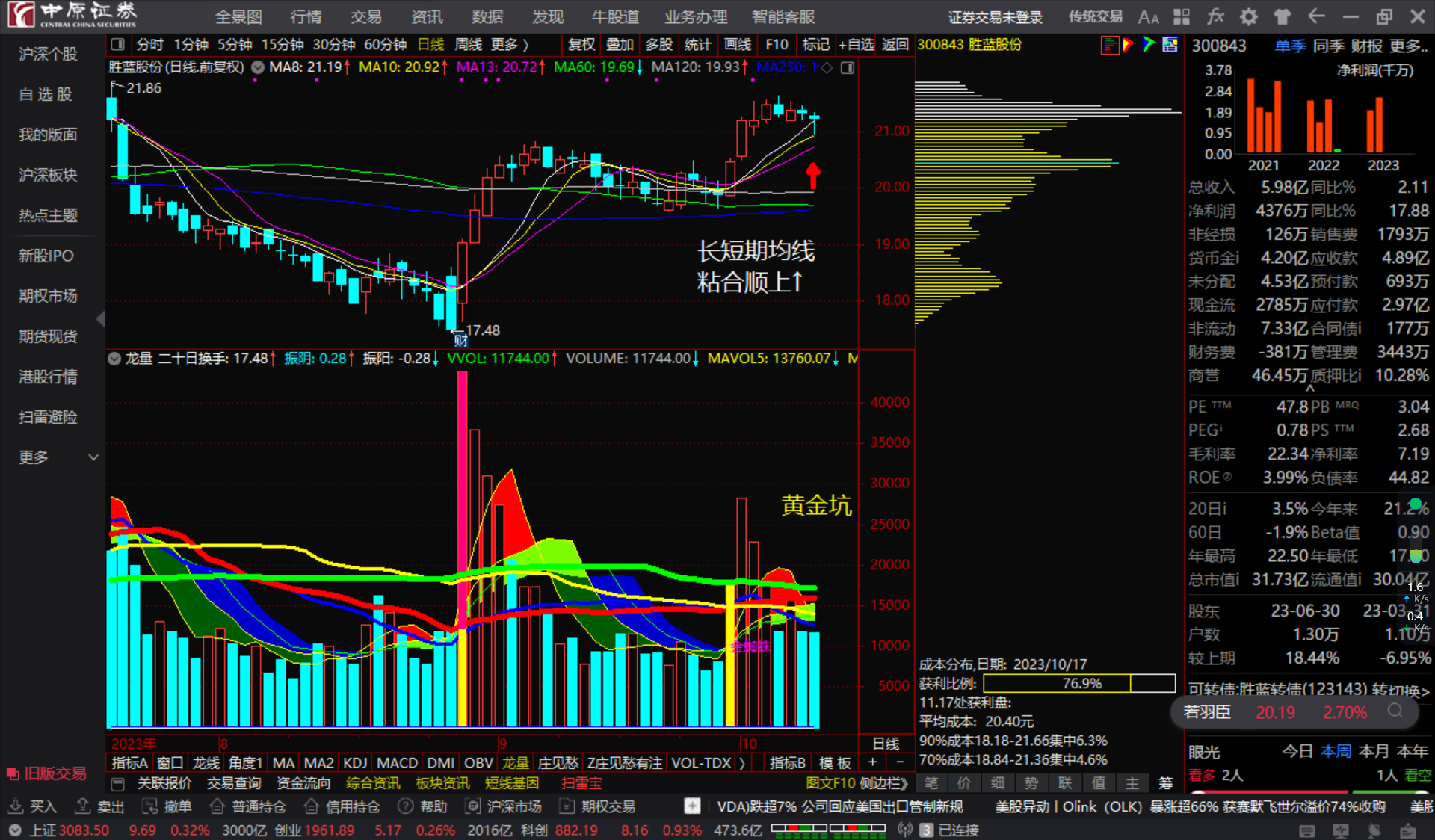Open the 行情 top menu

(x=306, y=17)
